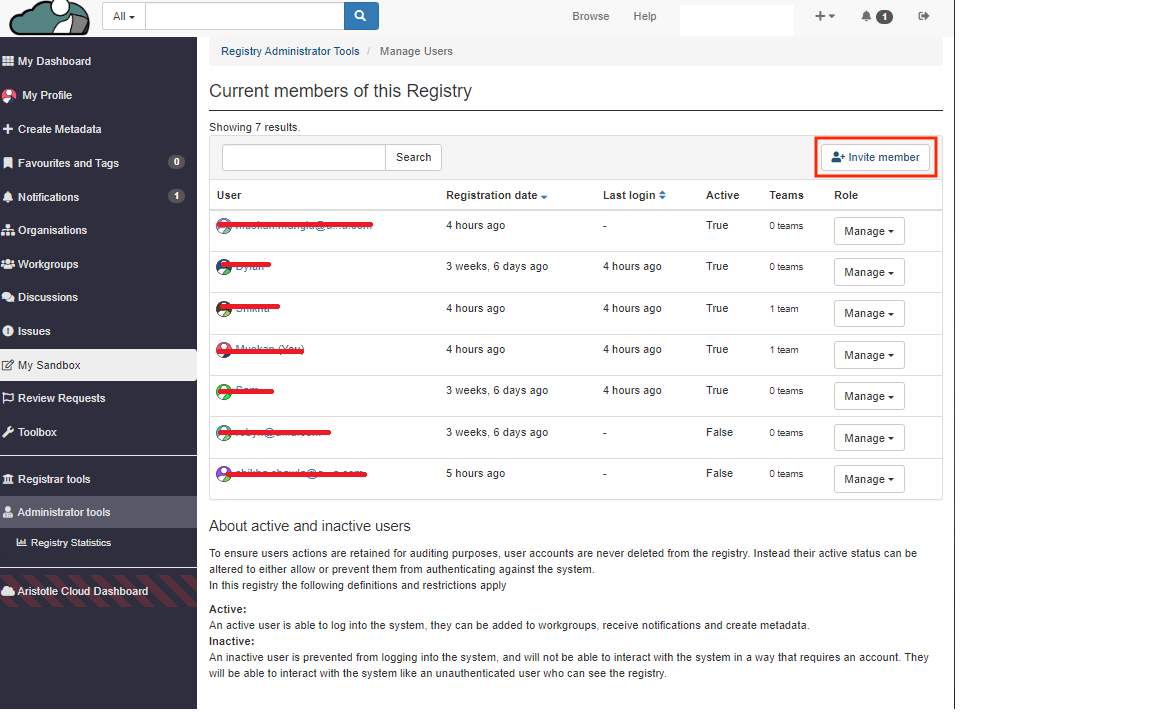Open Registry Statistics chart item
The image size is (1152, 720).
coord(70,543)
